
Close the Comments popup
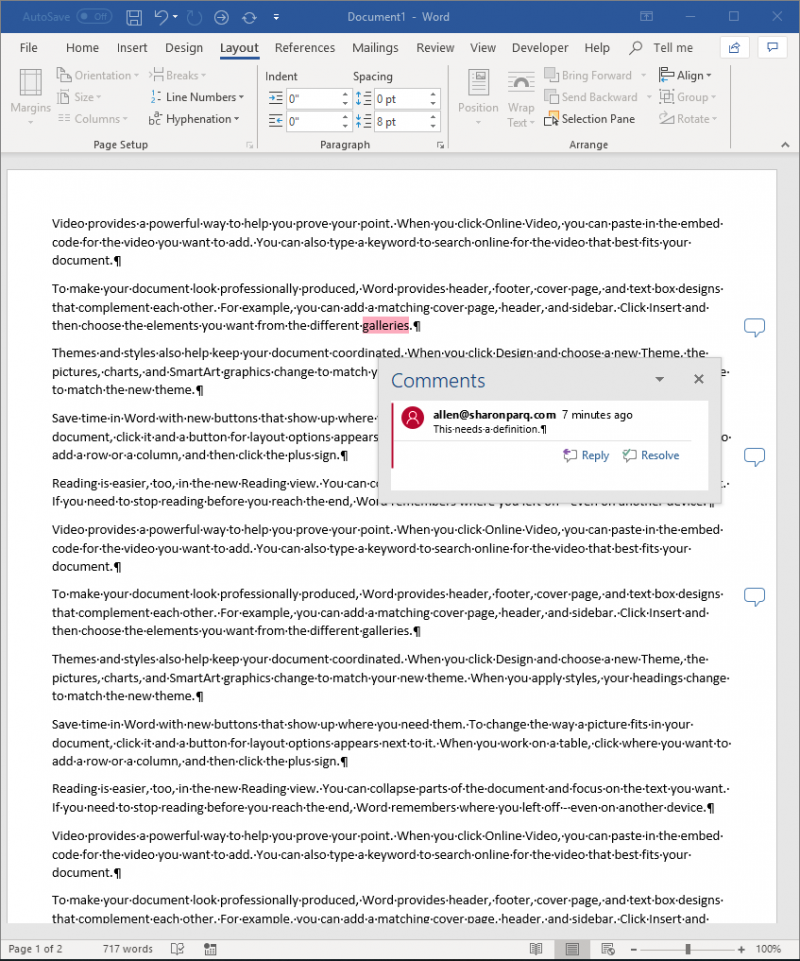[x=699, y=379]
